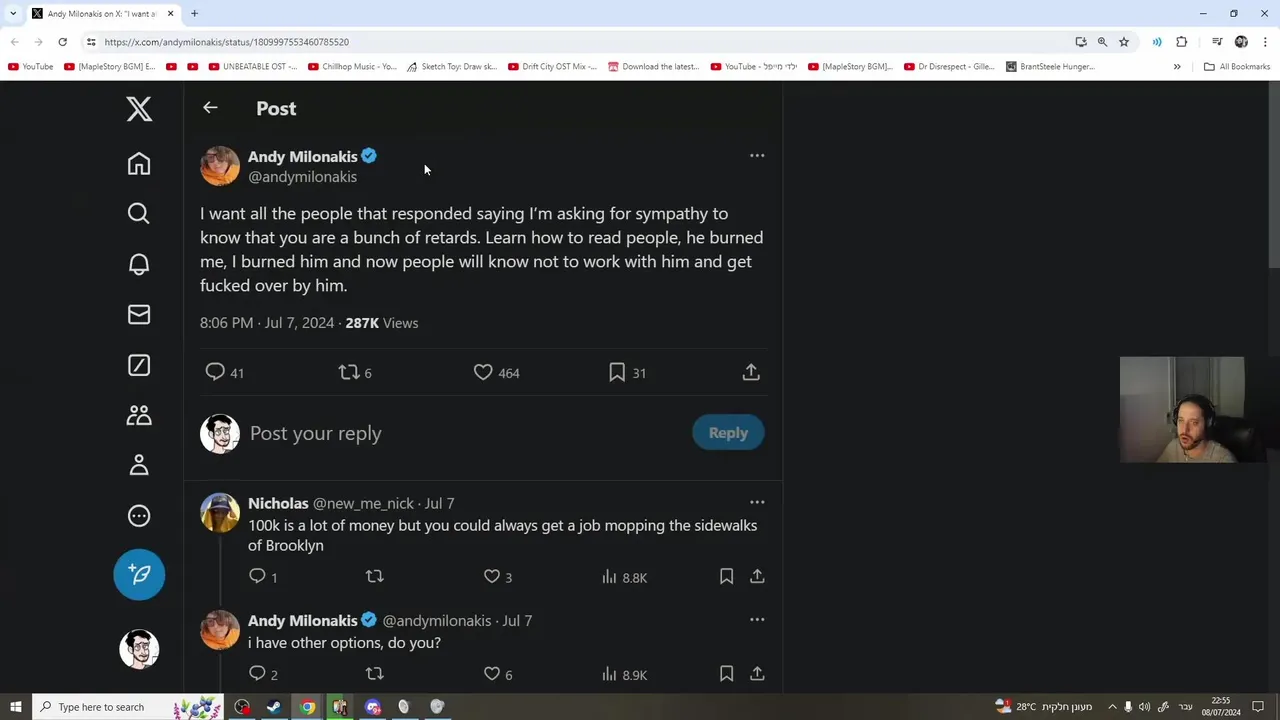Open Messages envelope in sidebar
Screen dimensions: 1280x720
139,314
